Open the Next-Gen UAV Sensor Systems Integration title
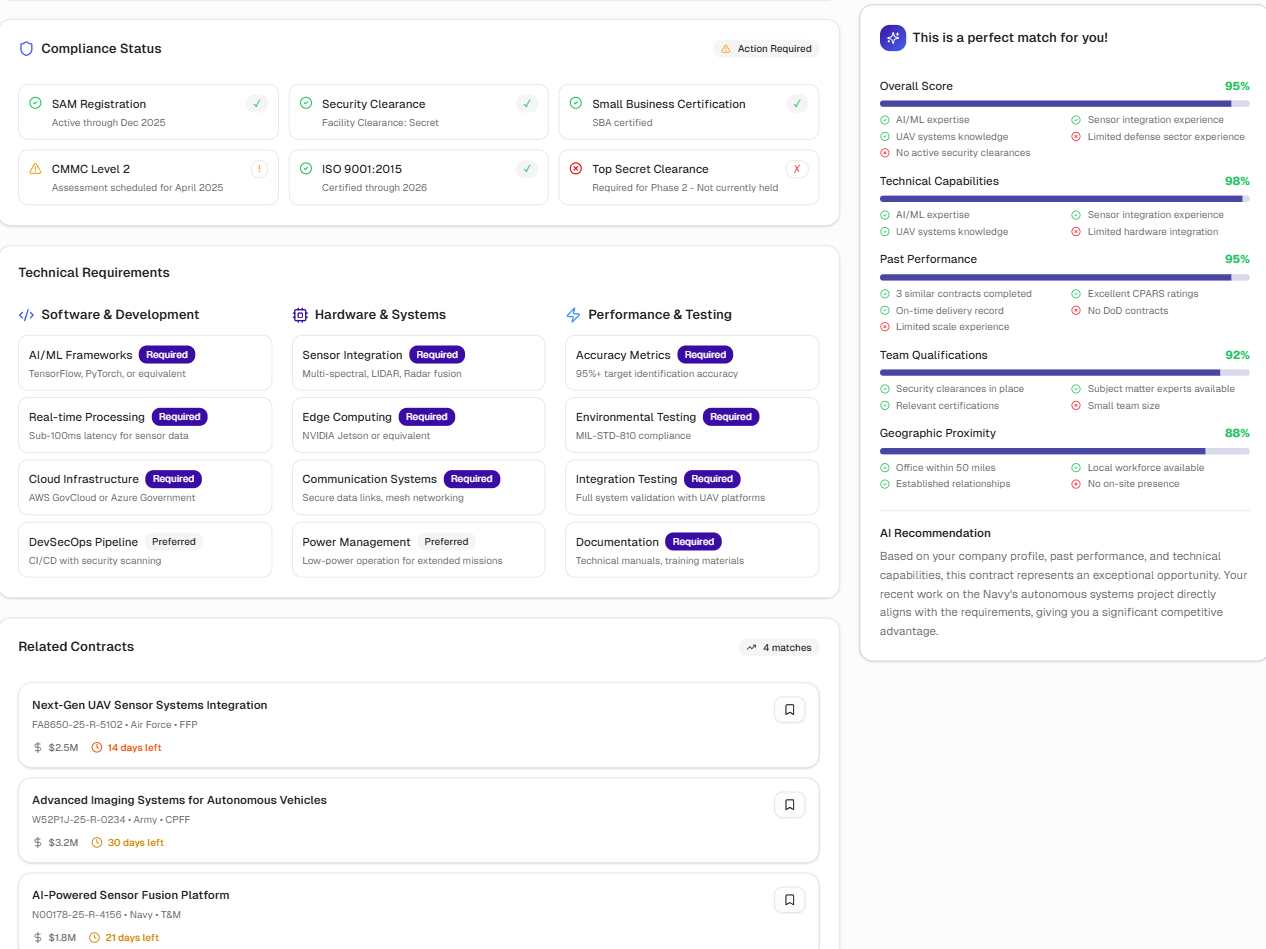The image size is (1266, 949). [150, 705]
